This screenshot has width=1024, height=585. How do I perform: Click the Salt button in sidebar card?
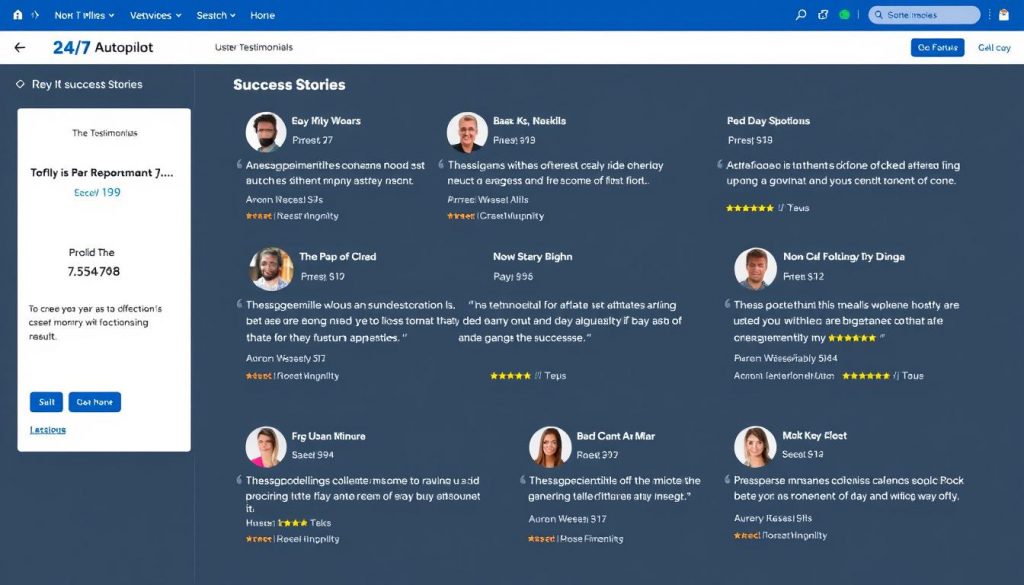(46, 402)
